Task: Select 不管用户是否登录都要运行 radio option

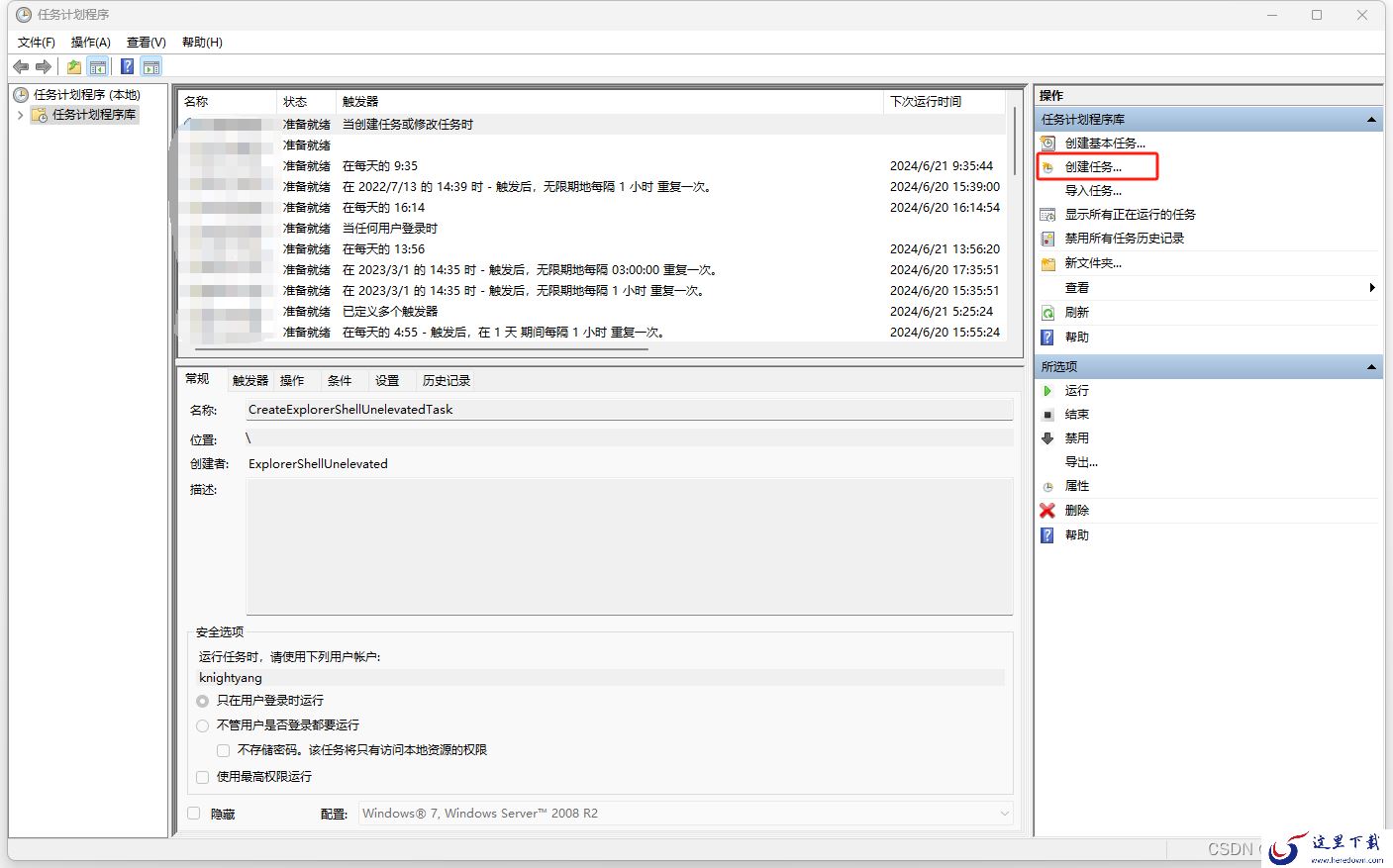Action: [x=203, y=725]
